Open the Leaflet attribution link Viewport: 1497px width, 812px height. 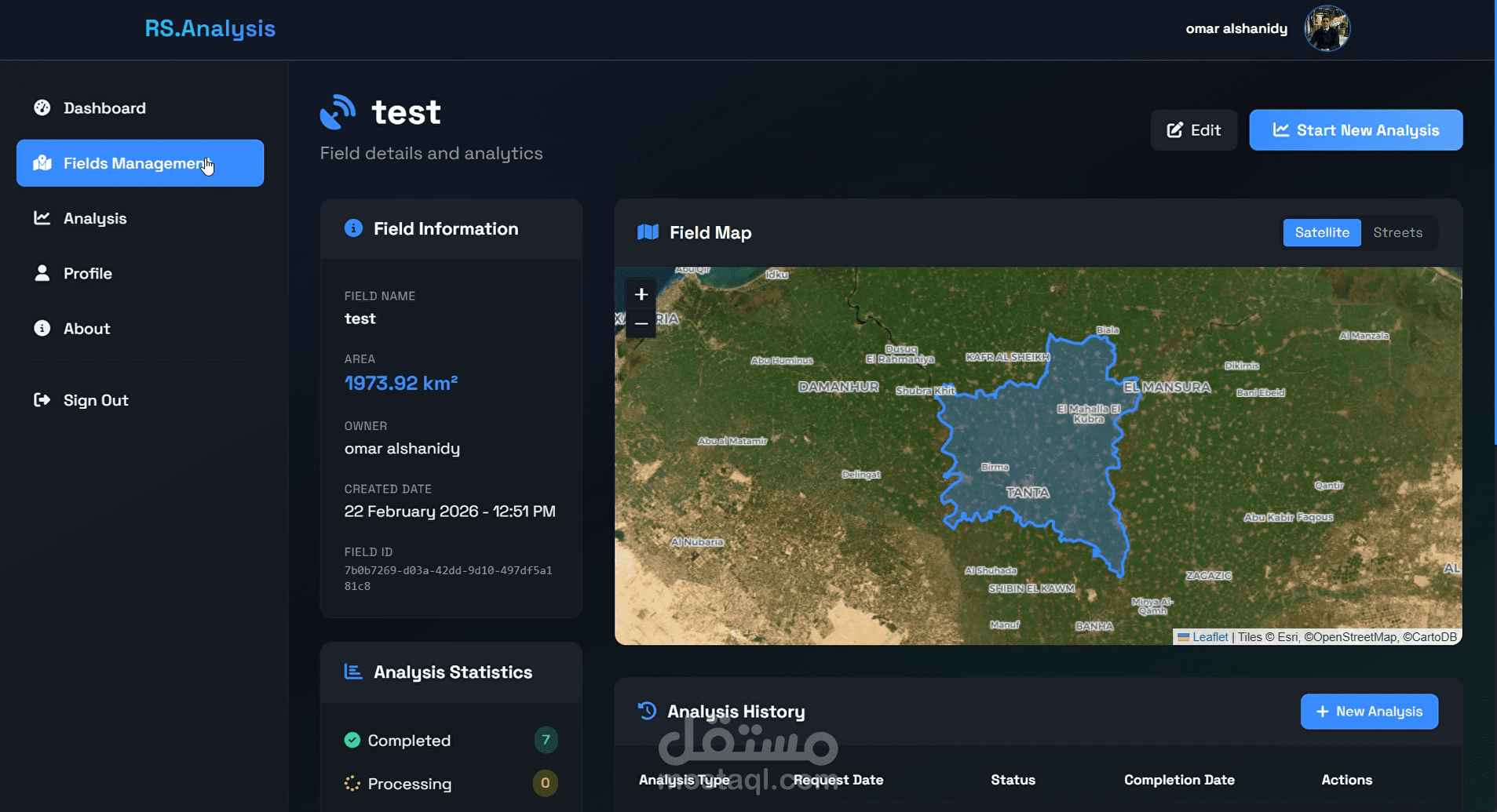click(x=1210, y=637)
